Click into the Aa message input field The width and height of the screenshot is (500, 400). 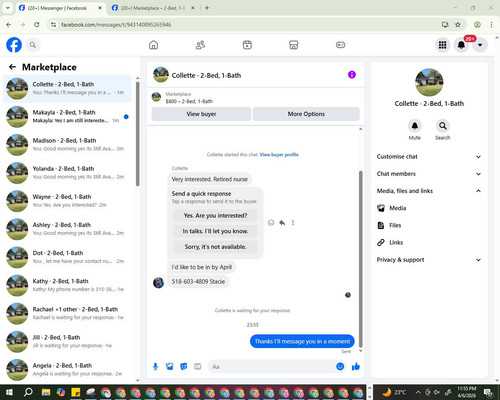[272, 367]
